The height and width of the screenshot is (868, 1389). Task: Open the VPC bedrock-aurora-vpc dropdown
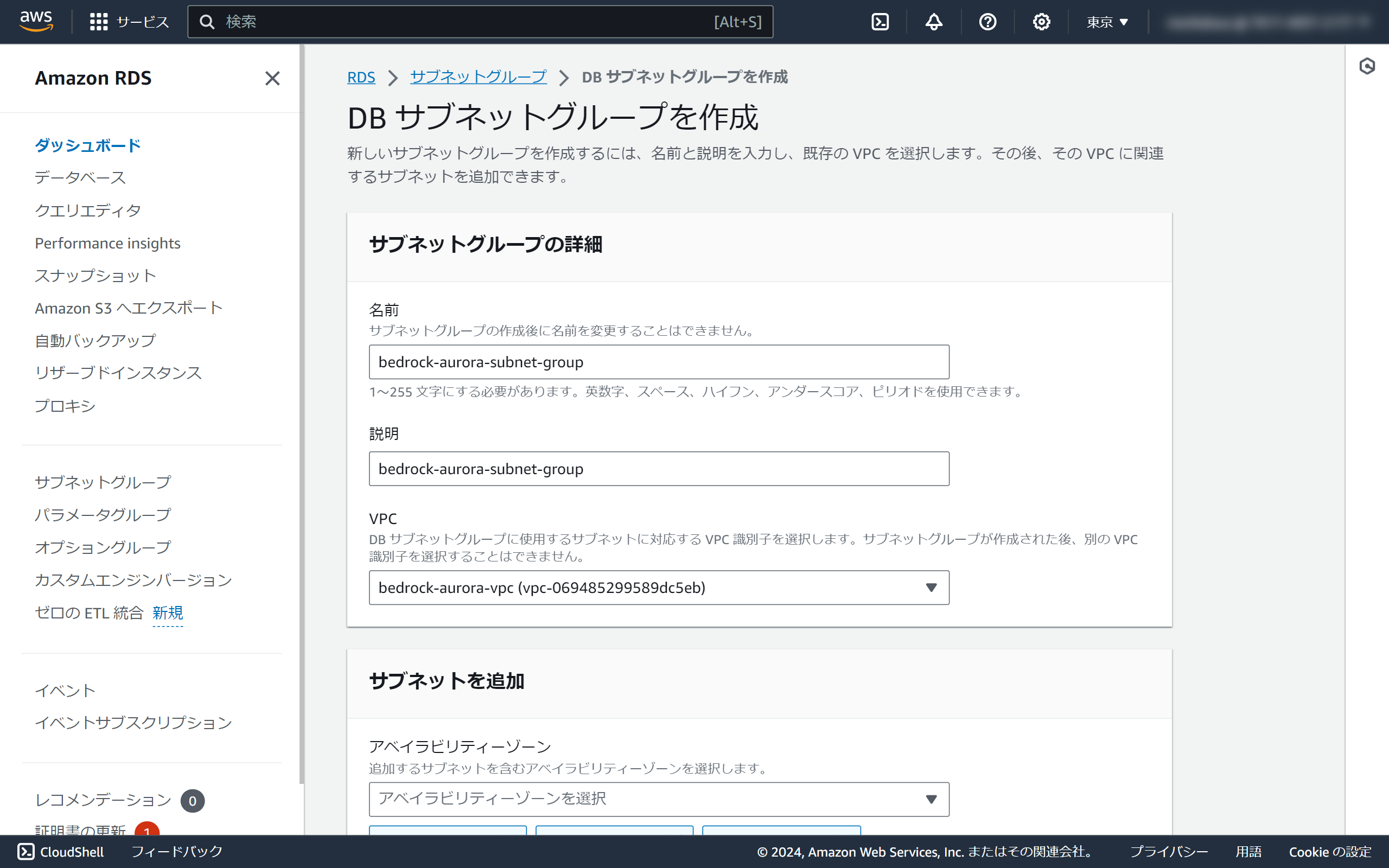[658, 588]
